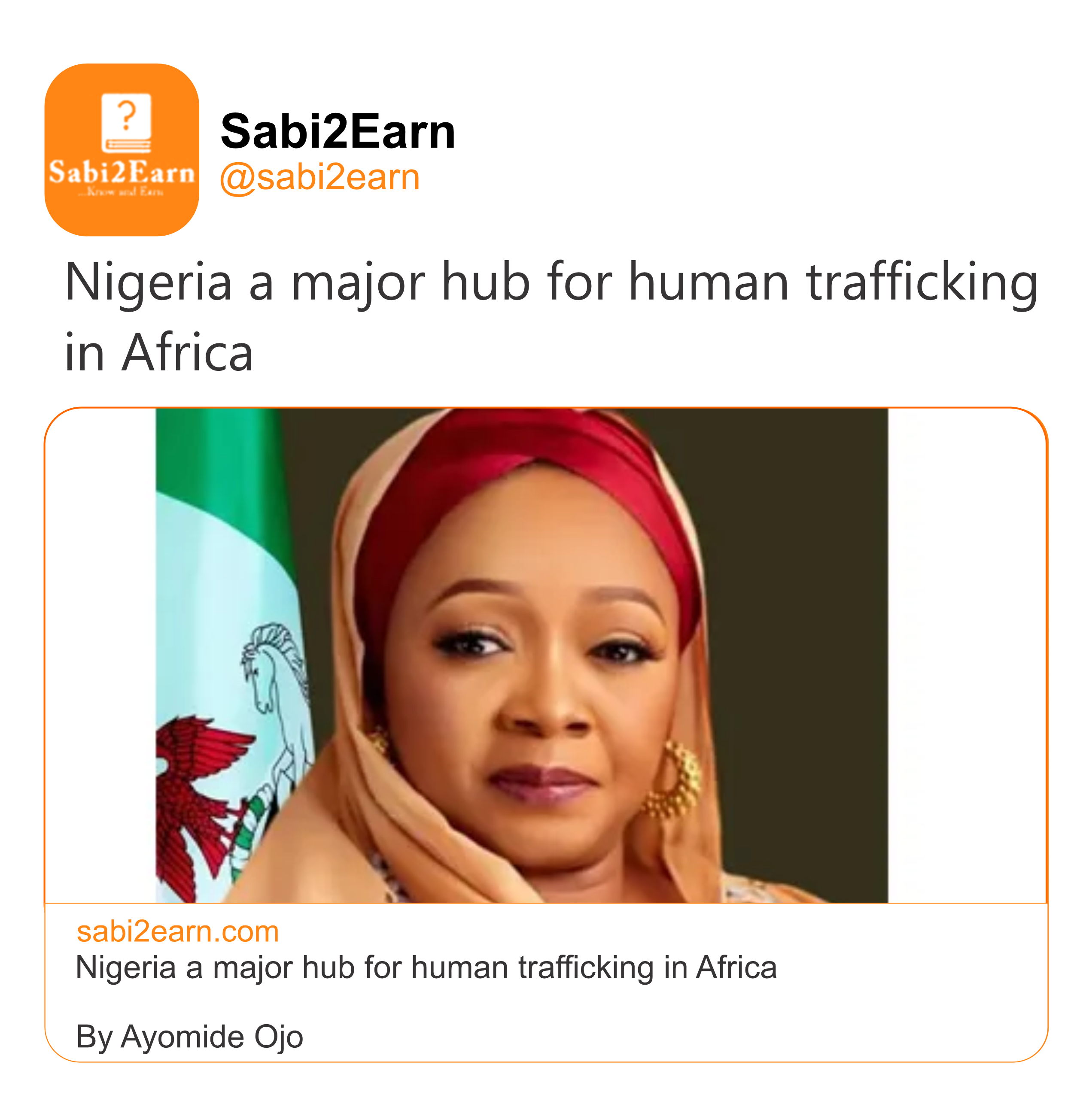Click the By Ayomide Ojo byline
The height and width of the screenshot is (1101, 1092).
(x=189, y=1037)
